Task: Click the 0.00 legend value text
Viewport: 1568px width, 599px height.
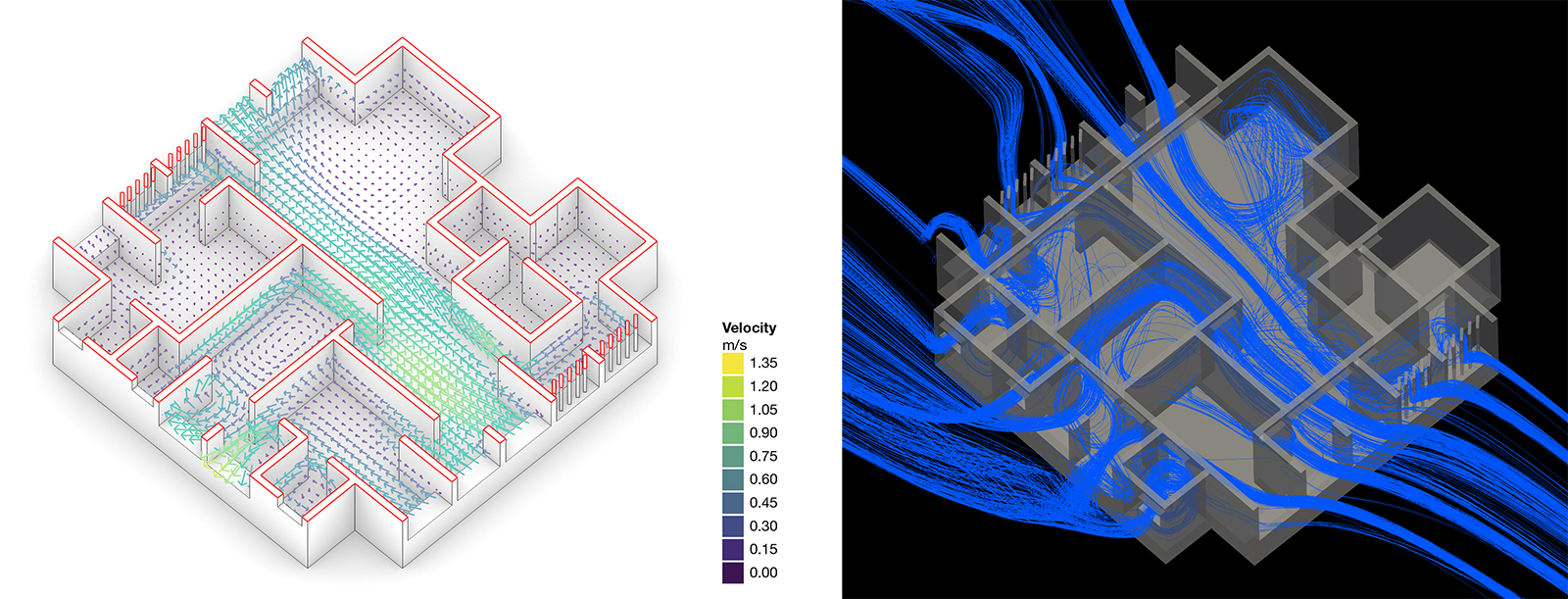Action: pyautogui.click(x=763, y=573)
